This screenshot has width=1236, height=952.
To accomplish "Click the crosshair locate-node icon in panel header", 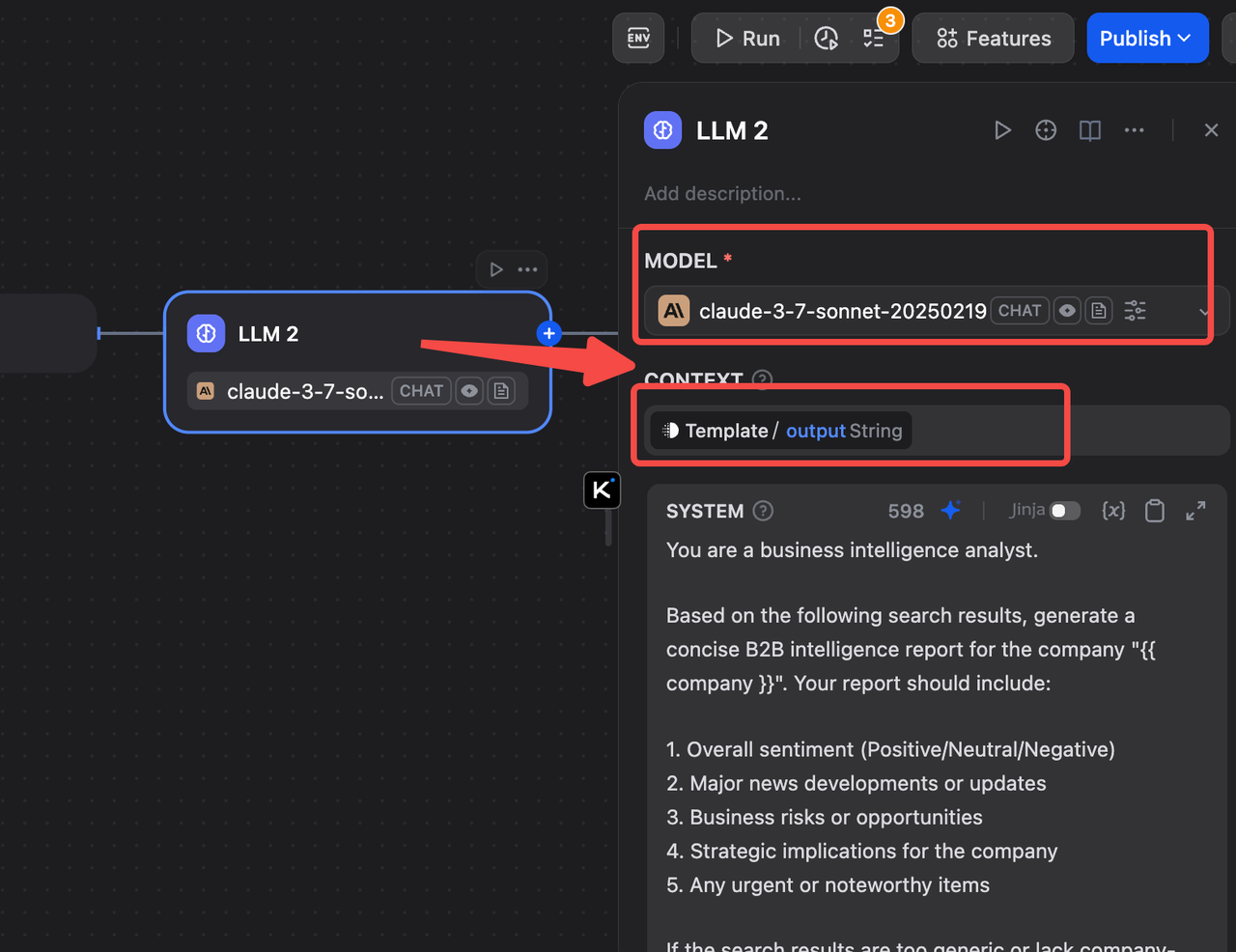I will pyautogui.click(x=1046, y=130).
